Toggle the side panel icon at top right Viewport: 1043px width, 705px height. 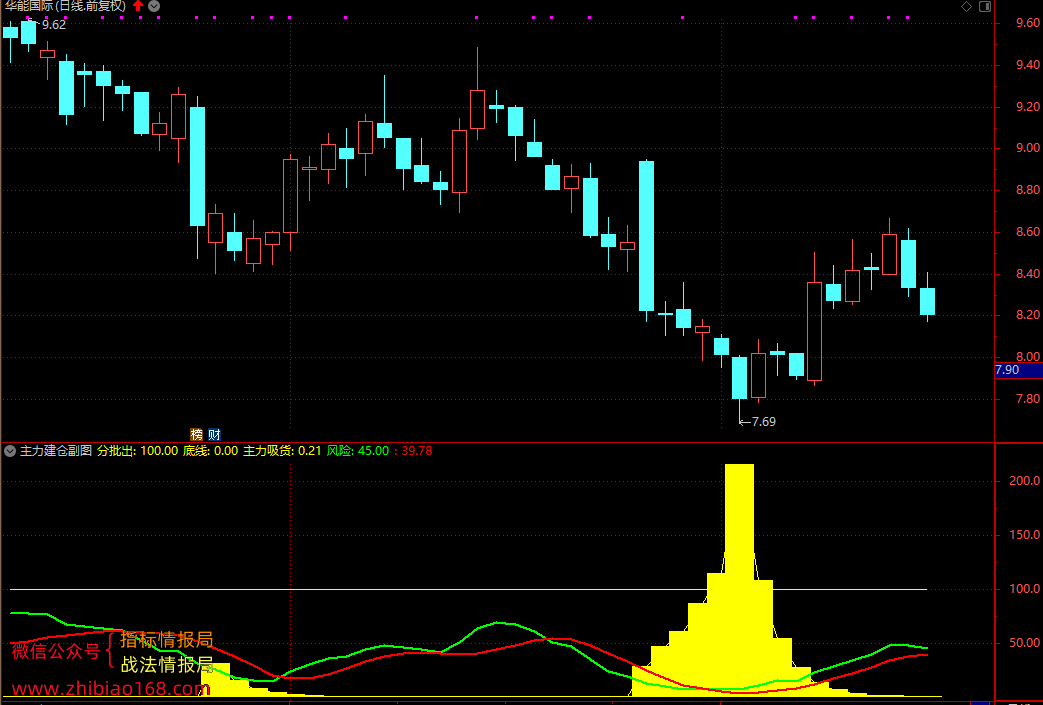click(984, 7)
